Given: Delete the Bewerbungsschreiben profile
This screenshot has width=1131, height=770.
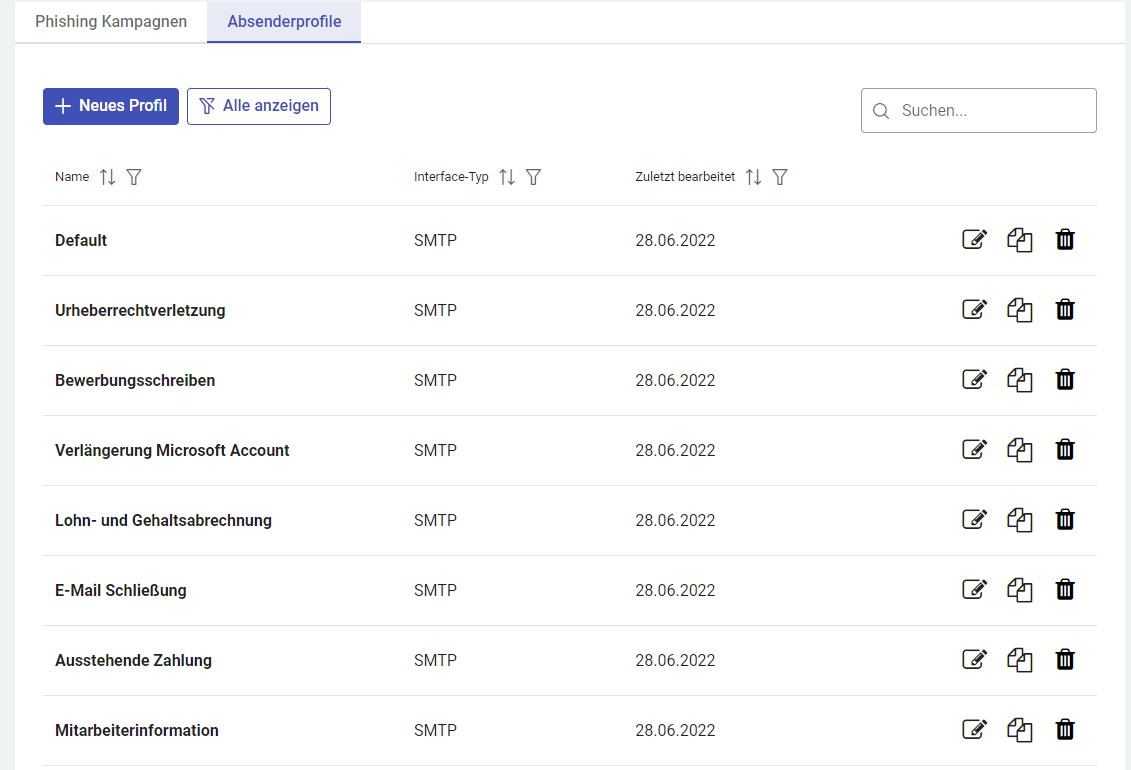Looking at the screenshot, I should tap(1065, 380).
